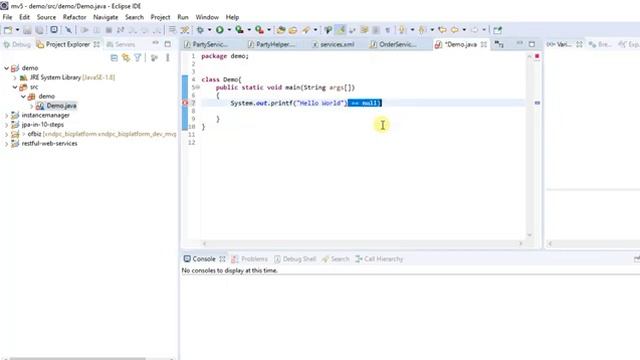
Task: Open the Call Hierarchy tab
Action: 379,259
